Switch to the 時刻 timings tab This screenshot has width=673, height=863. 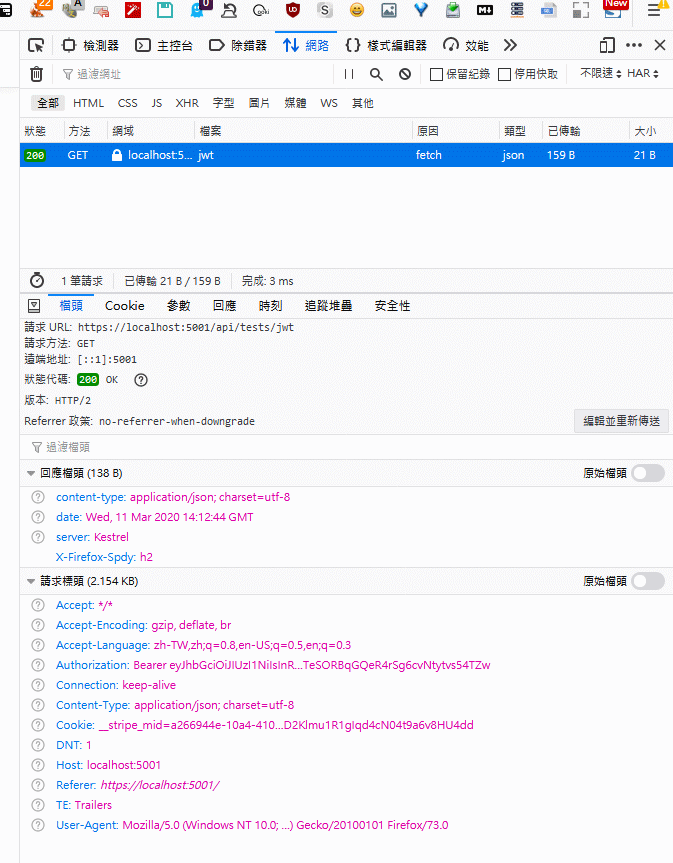[270, 306]
